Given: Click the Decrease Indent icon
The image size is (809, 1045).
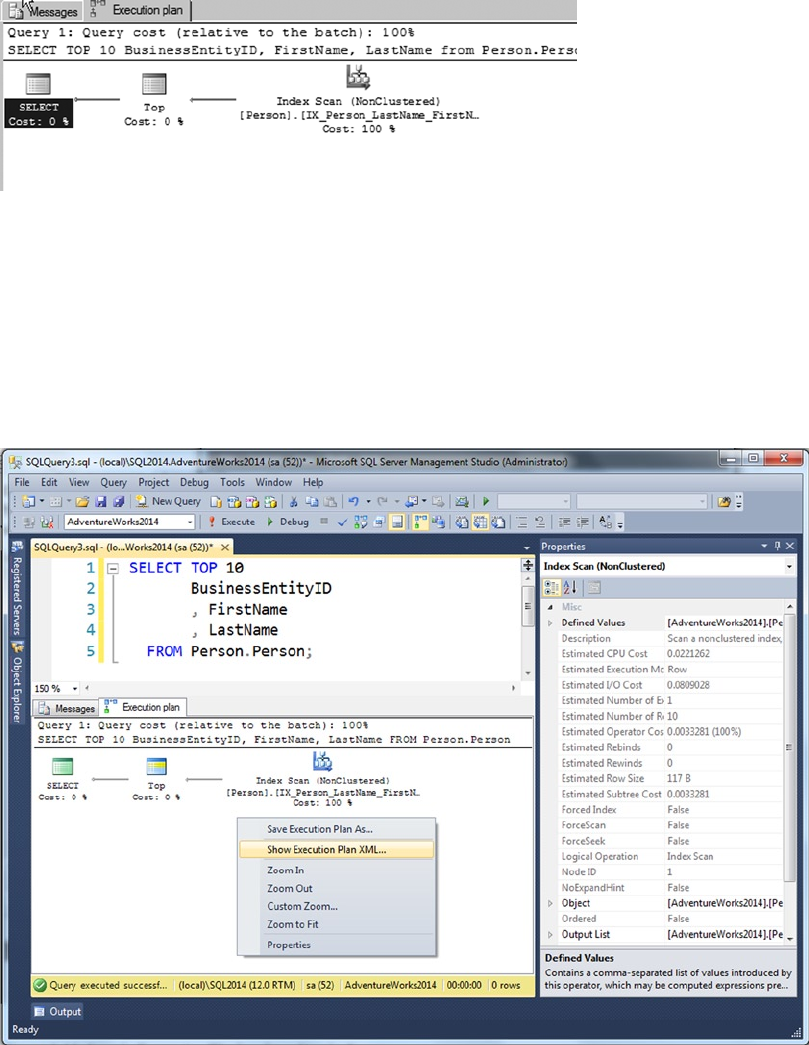Looking at the screenshot, I should pos(564,522).
